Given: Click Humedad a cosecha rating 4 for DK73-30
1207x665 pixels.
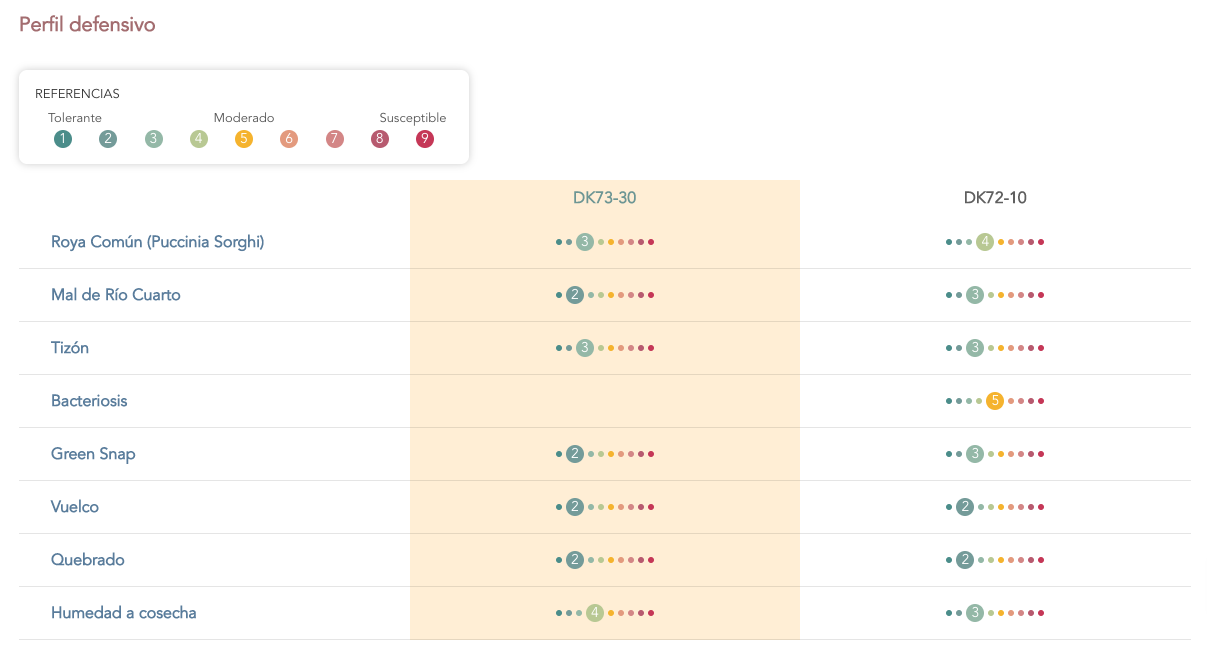Looking at the screenshot, I should click(595, 613).
